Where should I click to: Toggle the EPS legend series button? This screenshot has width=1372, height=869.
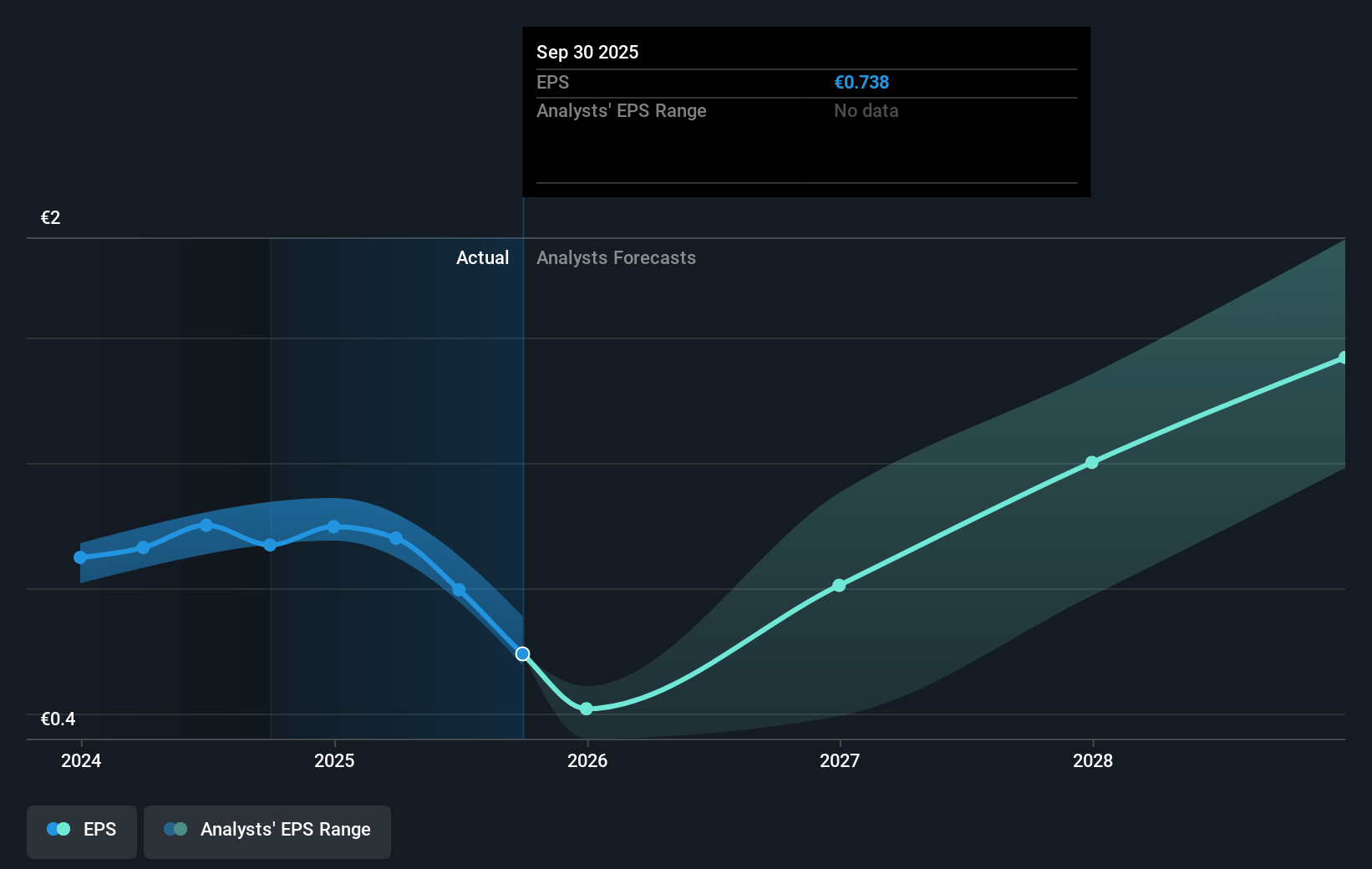(82, 831)
